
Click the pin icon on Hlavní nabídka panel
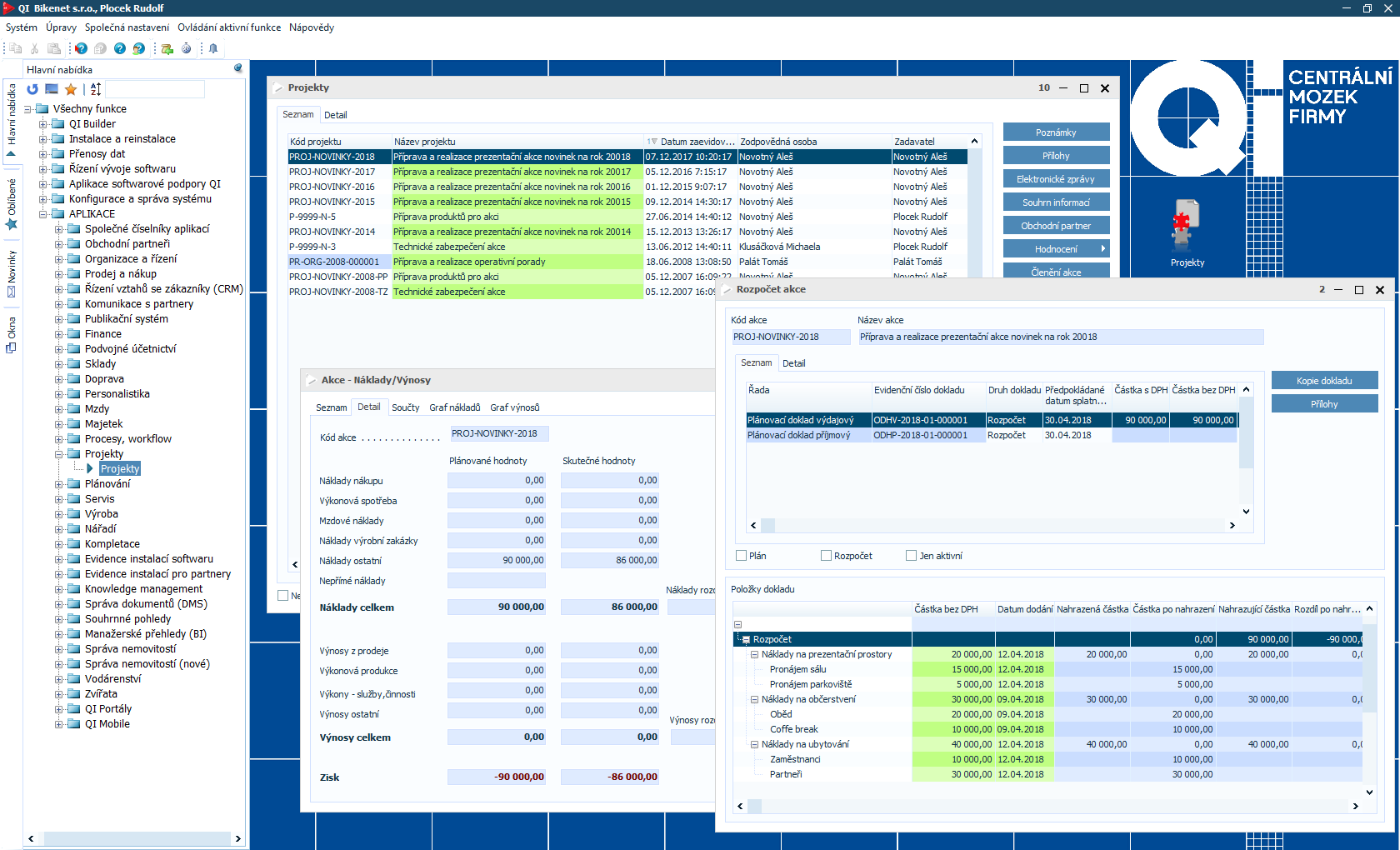coord(237,68)
